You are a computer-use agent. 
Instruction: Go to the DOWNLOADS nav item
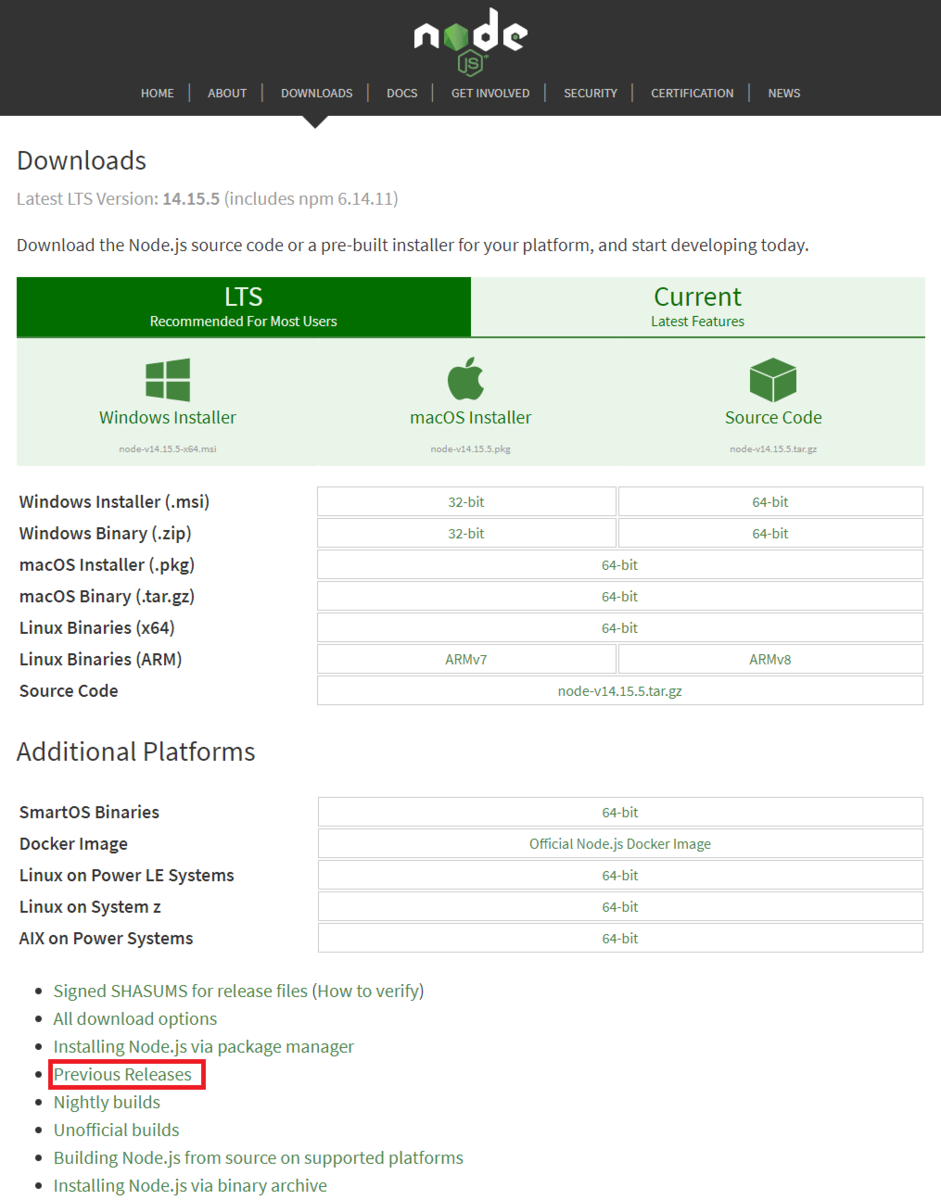pos(317,93)
